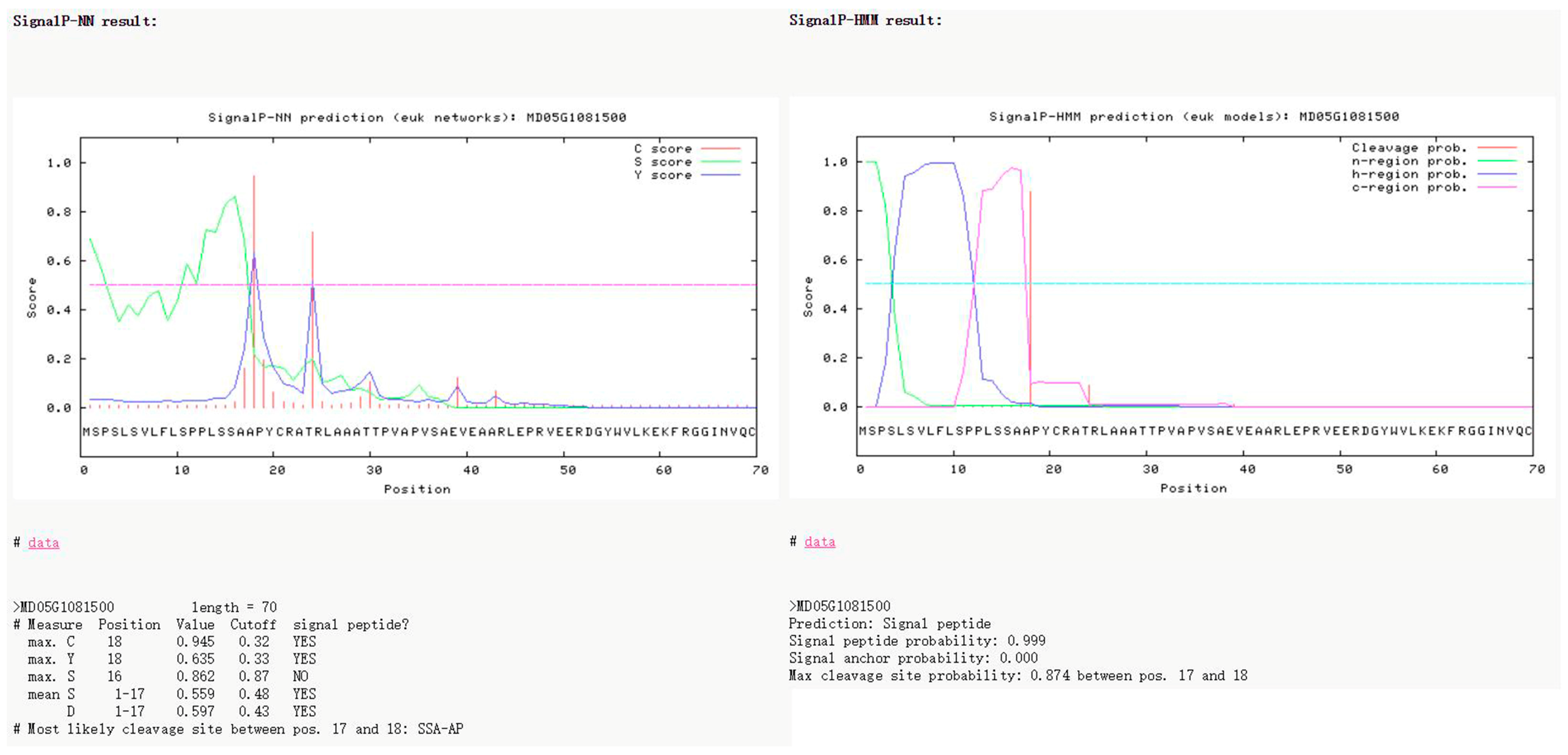Click the C score red legend line

tap(720, 148)
